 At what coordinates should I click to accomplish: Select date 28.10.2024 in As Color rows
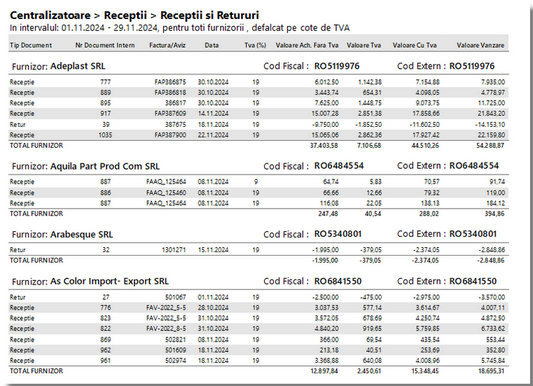point(213,308)
